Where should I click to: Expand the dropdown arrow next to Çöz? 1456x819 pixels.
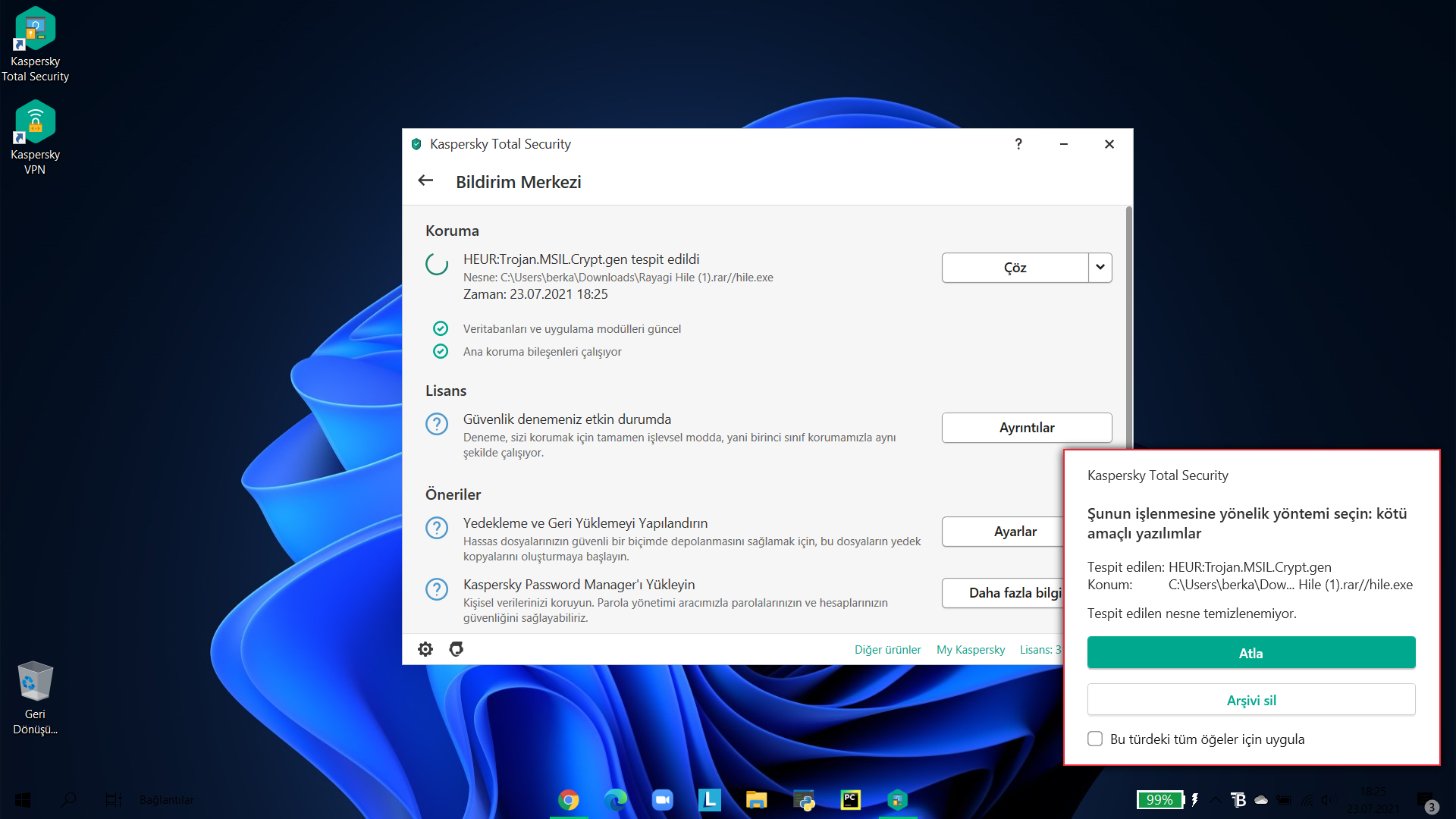1100,268
